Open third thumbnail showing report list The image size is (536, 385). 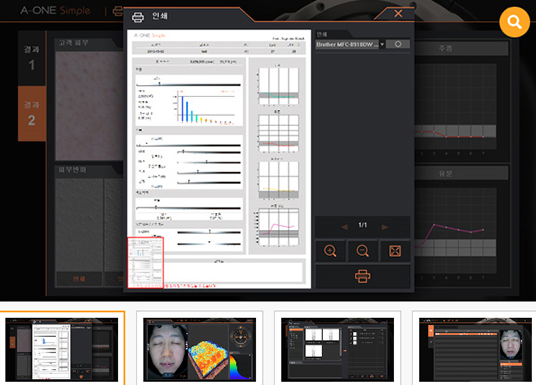point(337,349)
